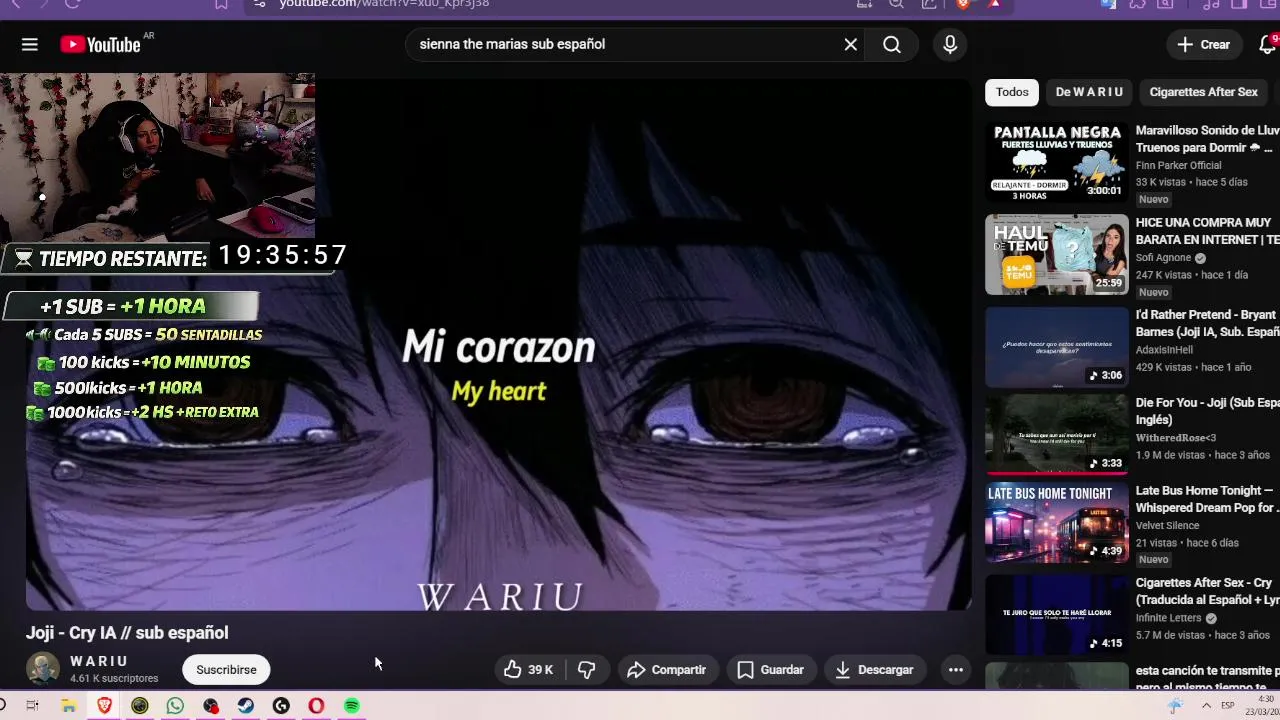Image resolution: width=1280 pixels, height=720 pixels.
Task: Start voice search with the microphone
Action: (950, 44)
